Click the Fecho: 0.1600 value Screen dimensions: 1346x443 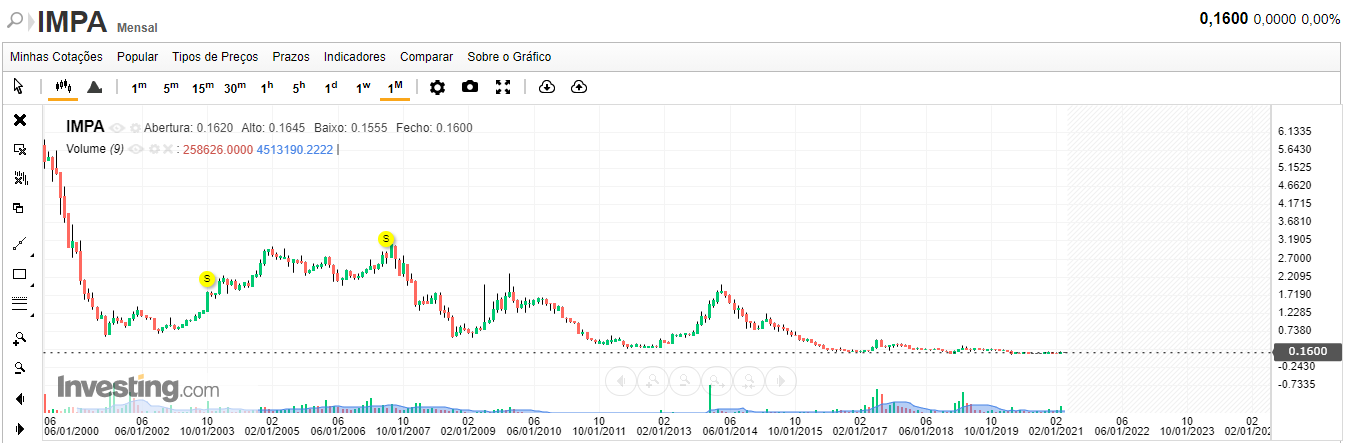click(434, 128)
